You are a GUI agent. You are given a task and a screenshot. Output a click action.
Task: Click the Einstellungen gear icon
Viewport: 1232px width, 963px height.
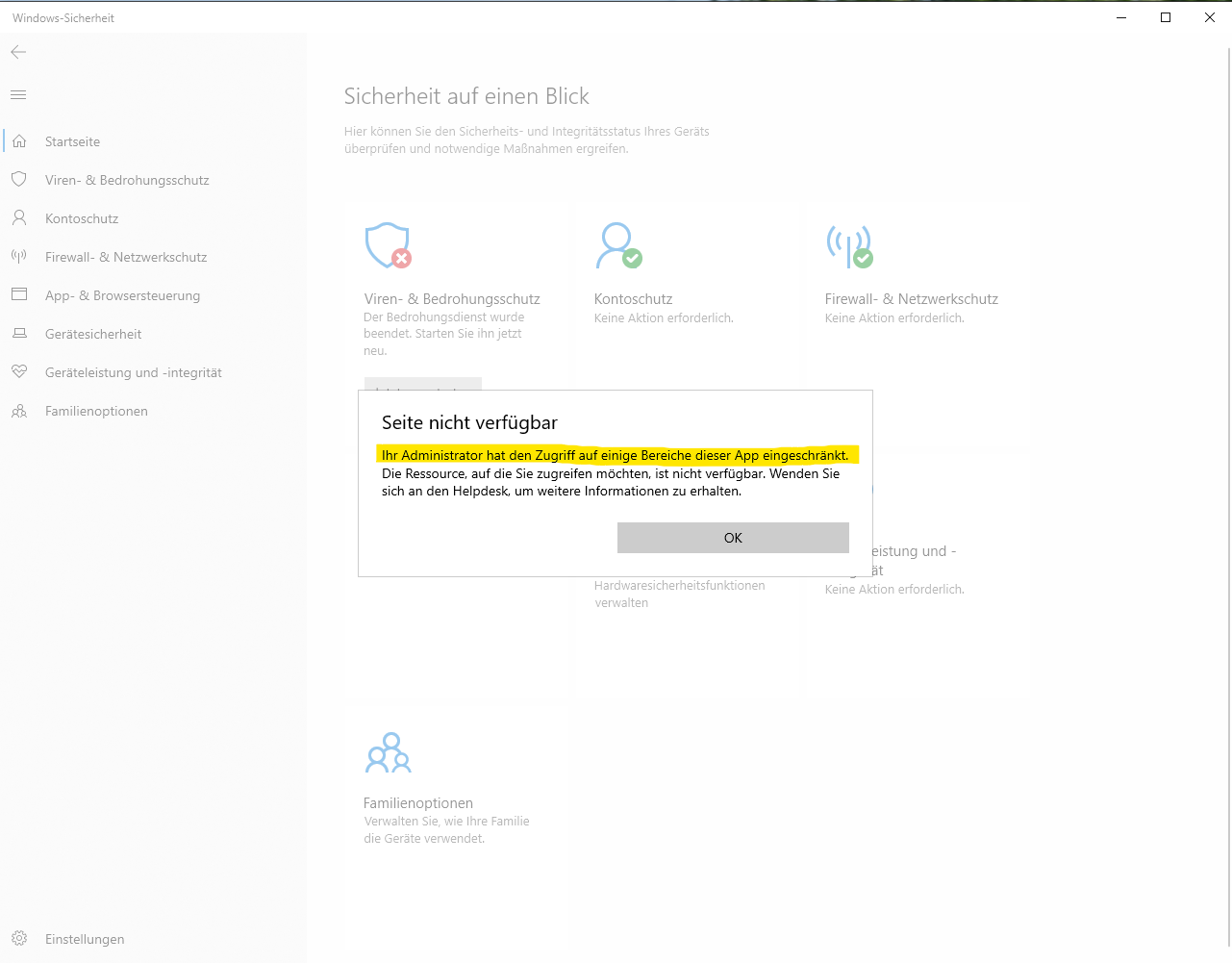click(x=19, y=939)
